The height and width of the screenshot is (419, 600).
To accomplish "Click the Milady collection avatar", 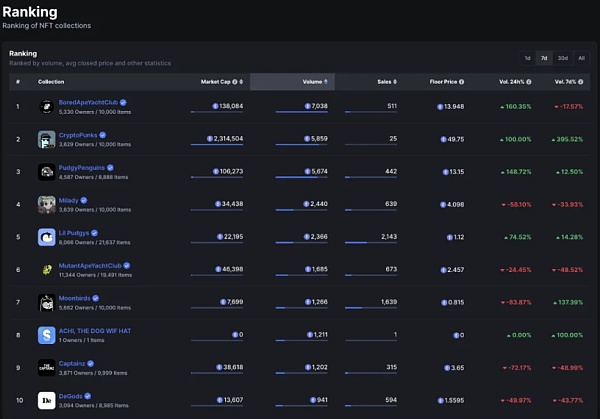I will (46, 204).
